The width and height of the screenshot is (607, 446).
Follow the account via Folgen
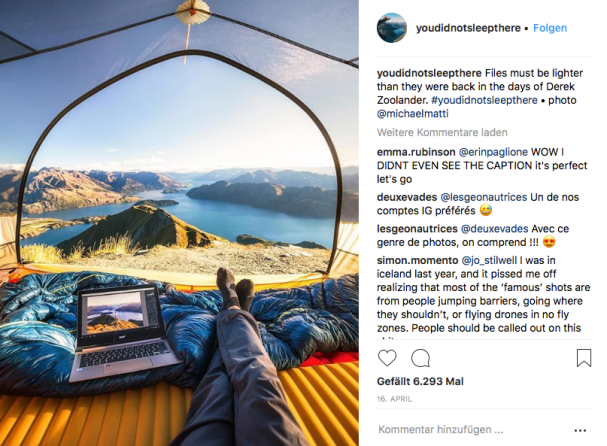pyautogui.click(x=550, y=28)
